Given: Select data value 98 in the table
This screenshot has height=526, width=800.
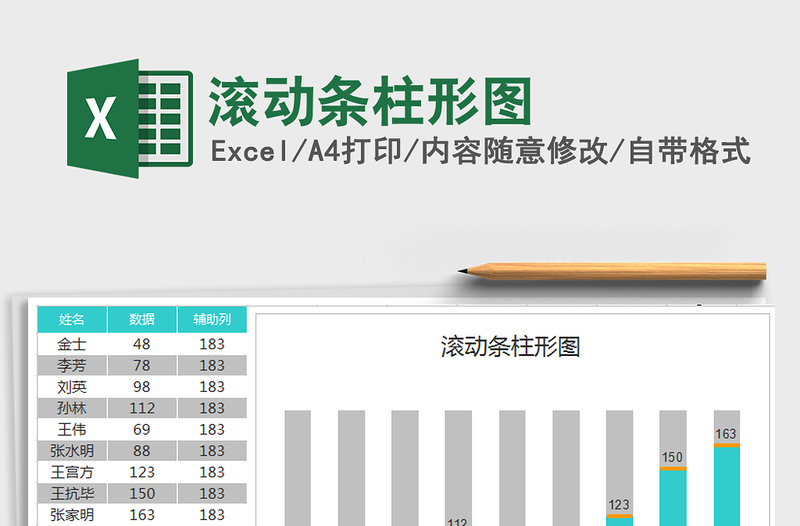Looking at the screenshot, I should [x=142, y=387].
